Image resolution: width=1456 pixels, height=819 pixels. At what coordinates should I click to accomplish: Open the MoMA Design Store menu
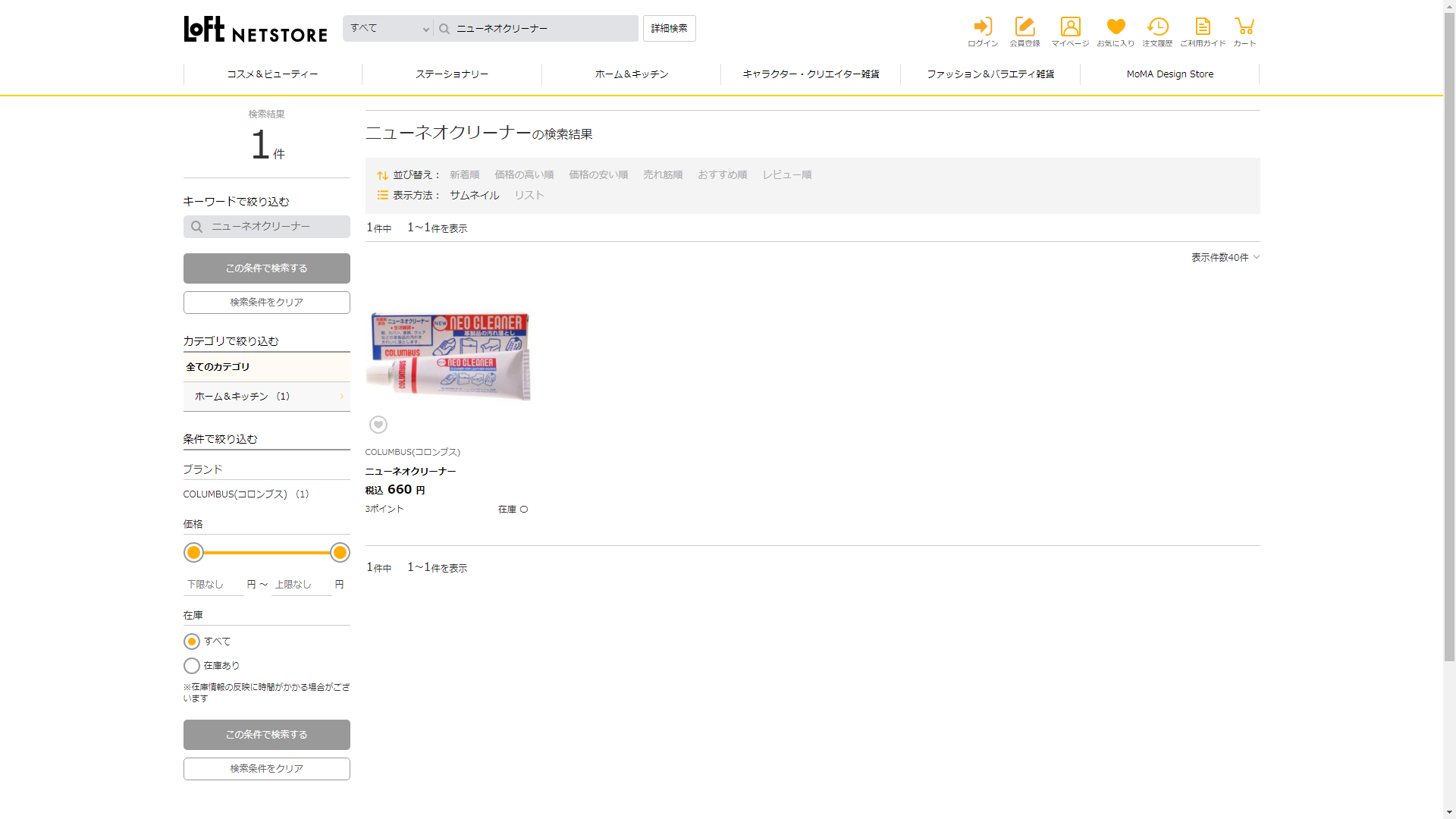coord(1169,74)
